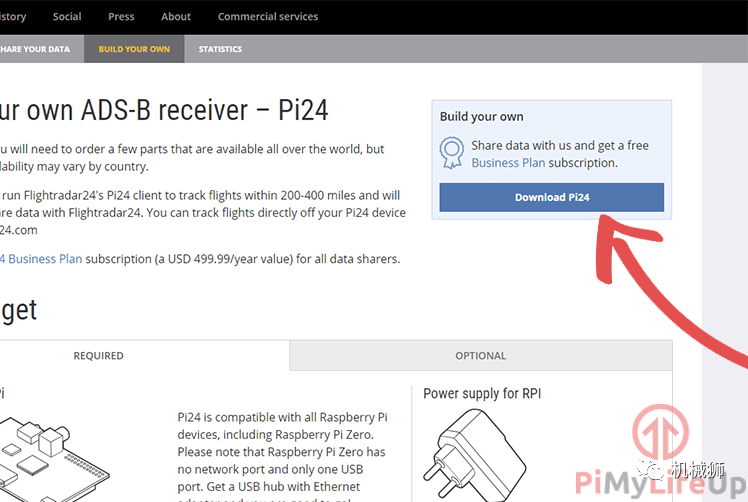
Task: Open the About menu item
Action: [176, 17]
